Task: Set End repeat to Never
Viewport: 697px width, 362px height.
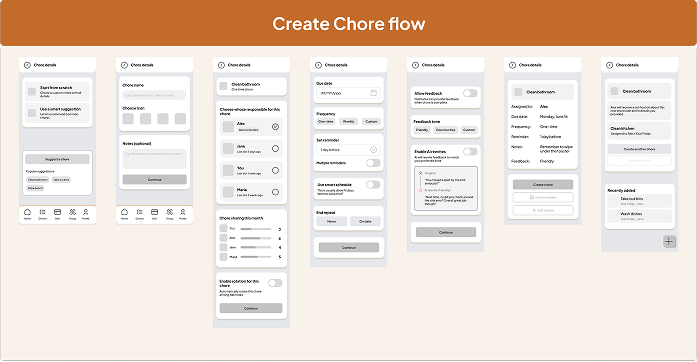Action: (x=332, y=221)
